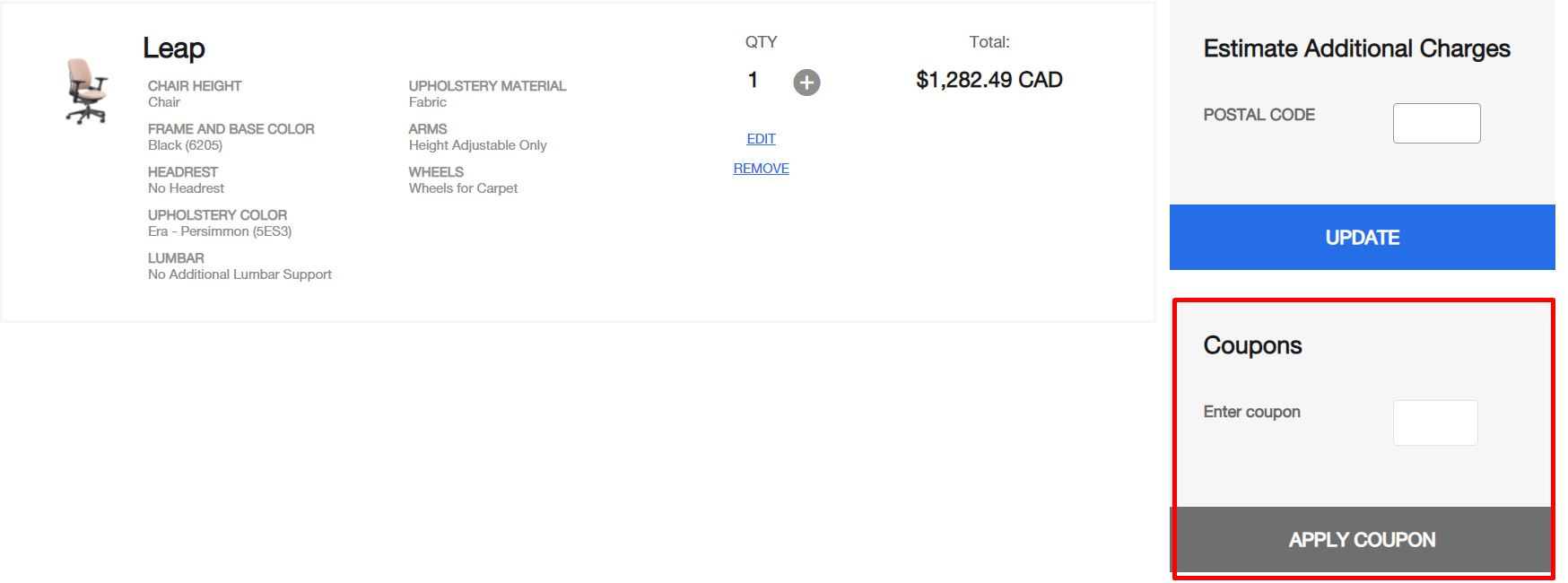Click the EDIT link for Leap
1568x583 pixels.
pos(761,139)
